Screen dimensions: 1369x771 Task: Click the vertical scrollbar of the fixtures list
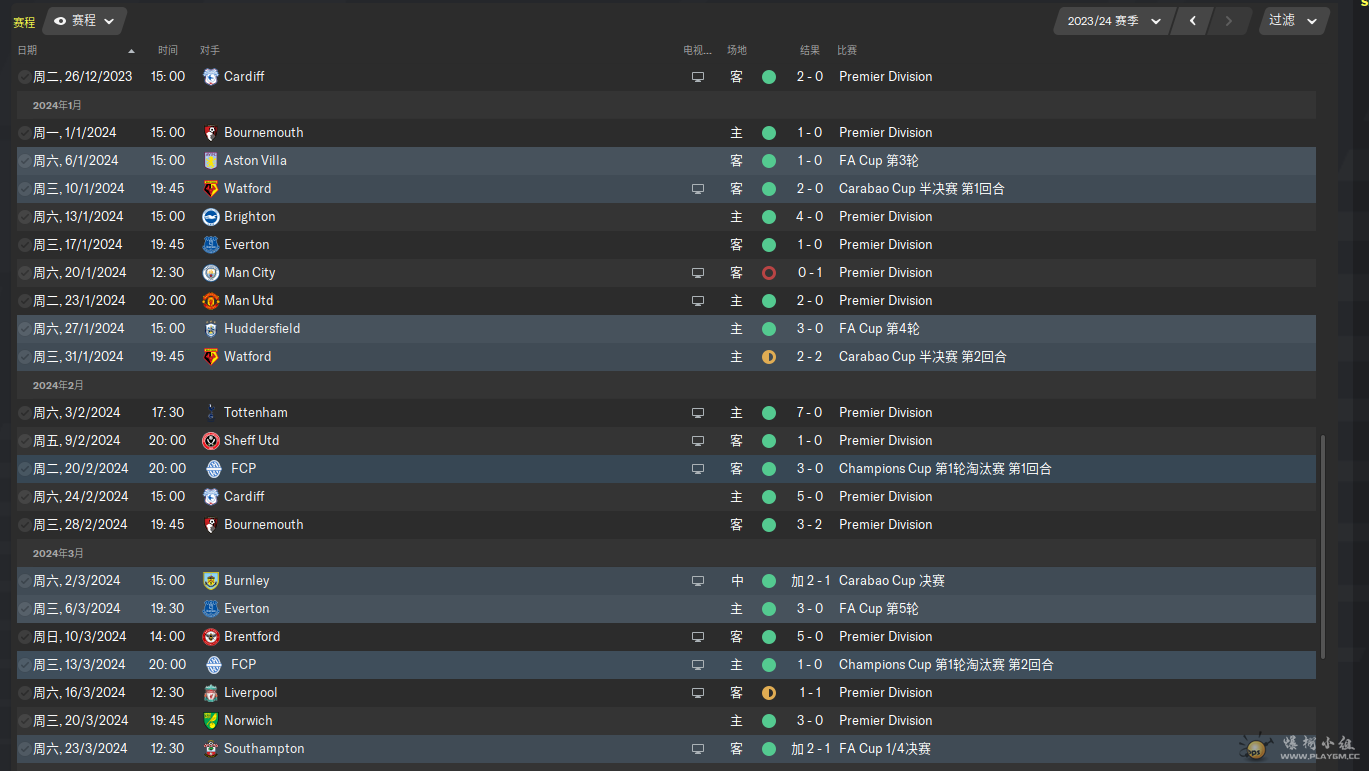[x=1324, y=547]
